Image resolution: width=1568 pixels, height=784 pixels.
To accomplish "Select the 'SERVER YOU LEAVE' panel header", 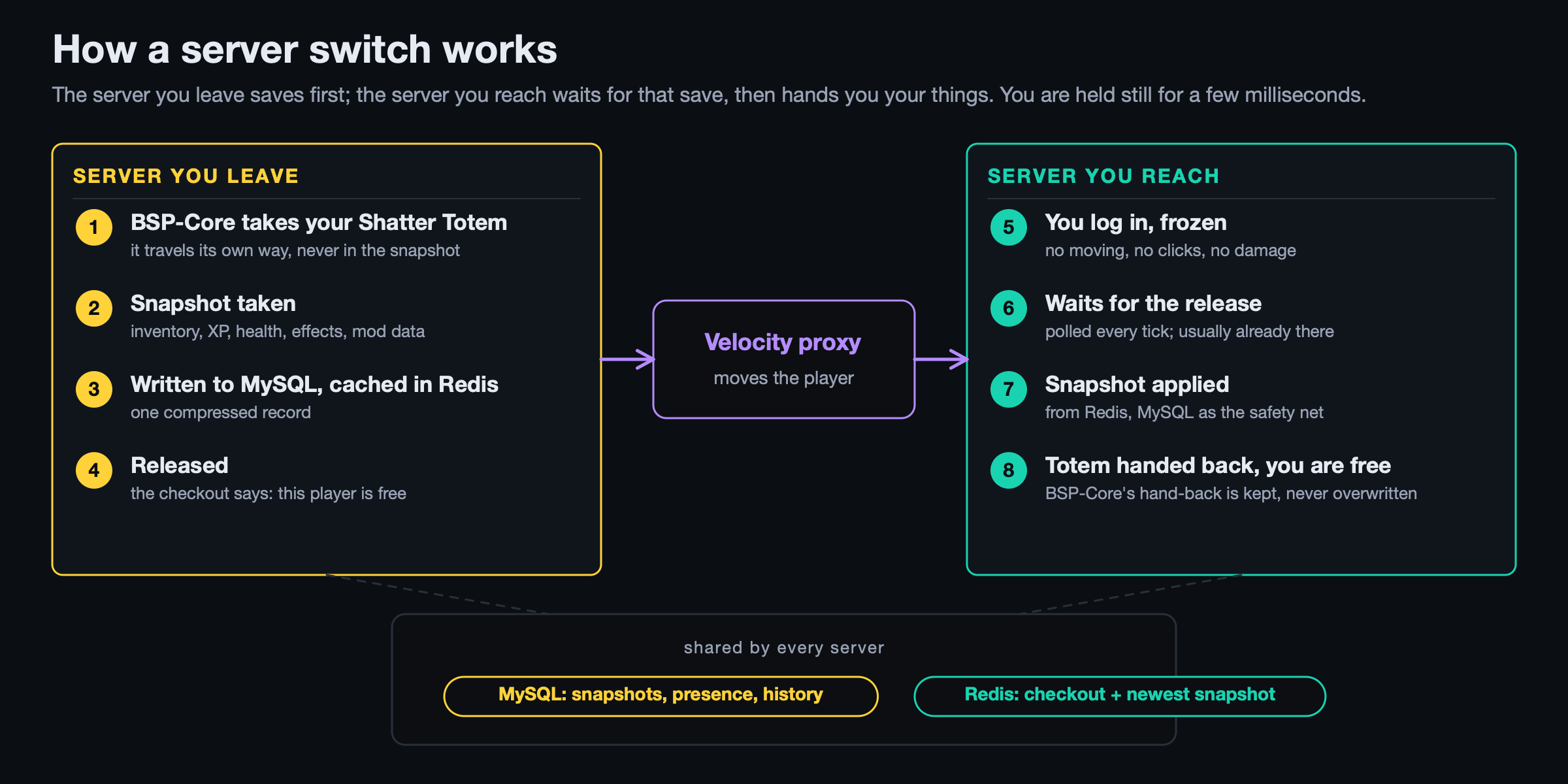I will [186, 176].
